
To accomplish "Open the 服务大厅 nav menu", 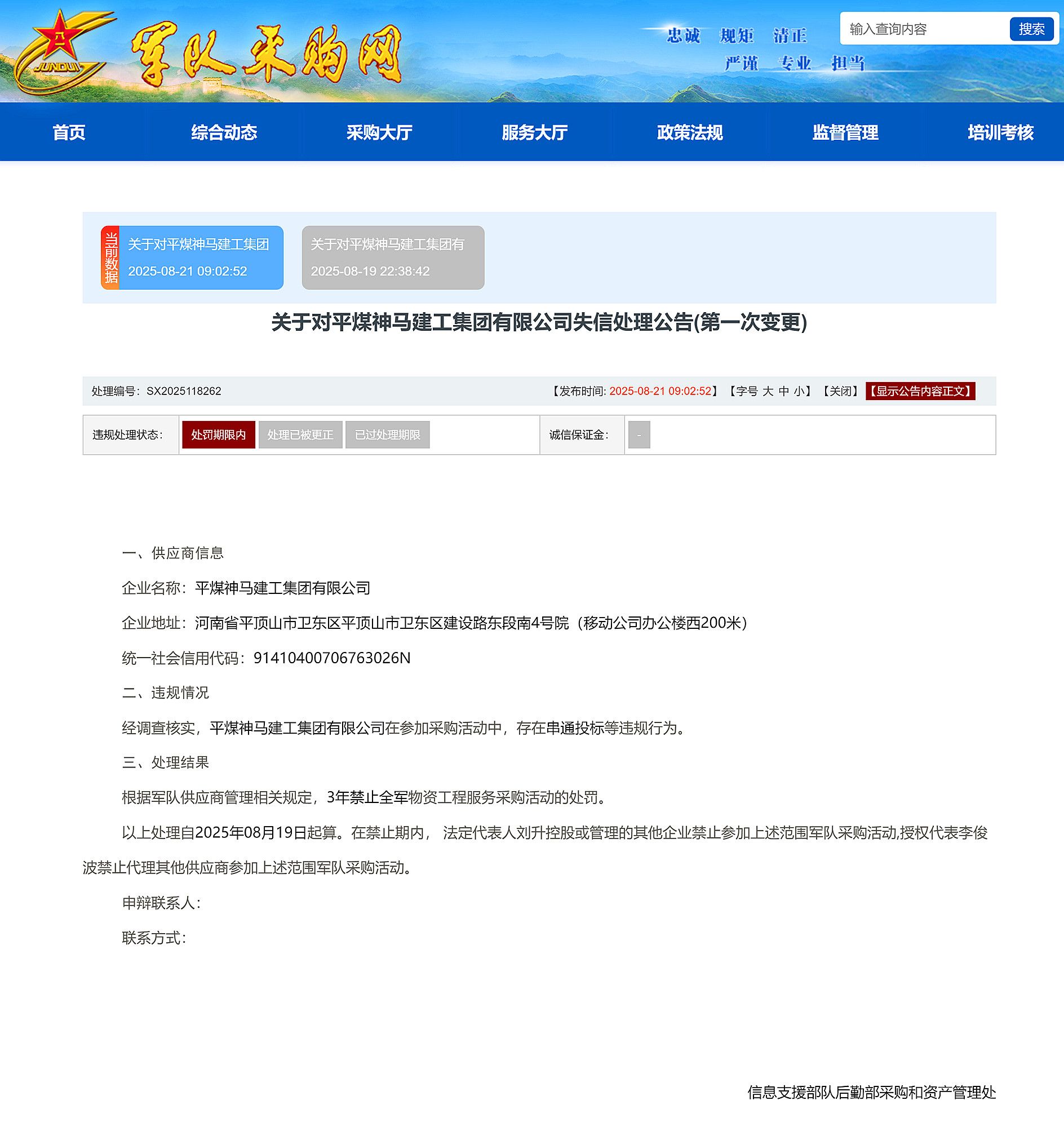I will [535, 132].
